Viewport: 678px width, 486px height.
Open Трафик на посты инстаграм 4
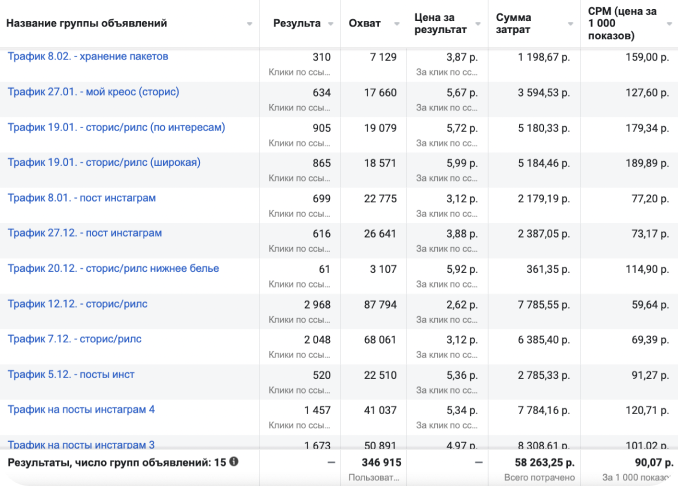(x=81, y=409)
